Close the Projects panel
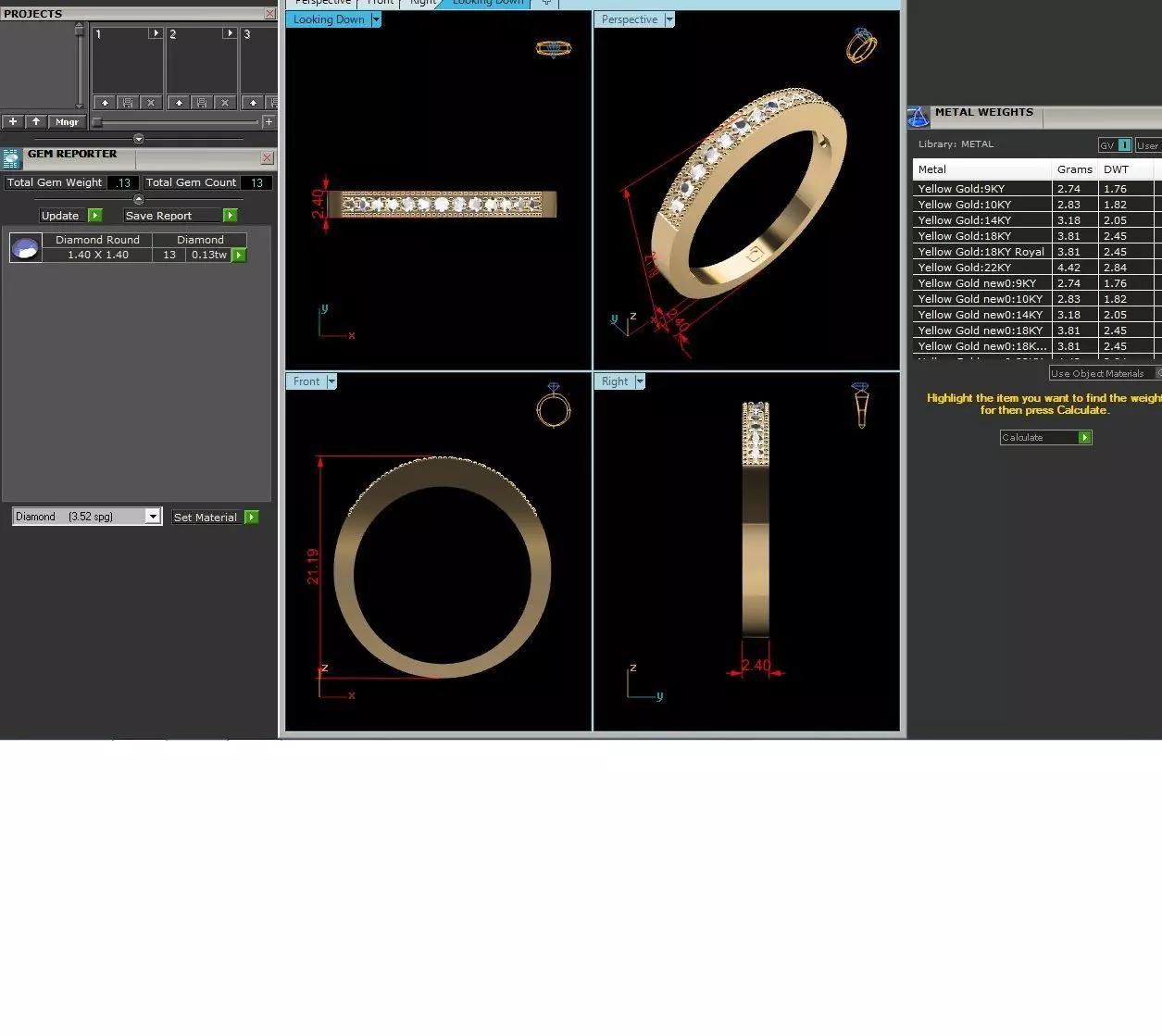The width and height of the screenshot is (1162, 1036). (x=269, y=14)
